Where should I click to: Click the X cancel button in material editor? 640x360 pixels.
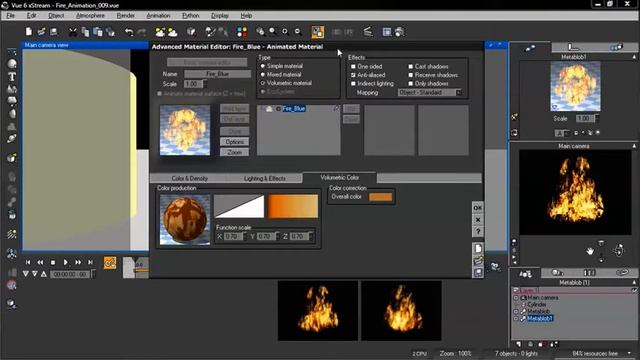[478, 220]
